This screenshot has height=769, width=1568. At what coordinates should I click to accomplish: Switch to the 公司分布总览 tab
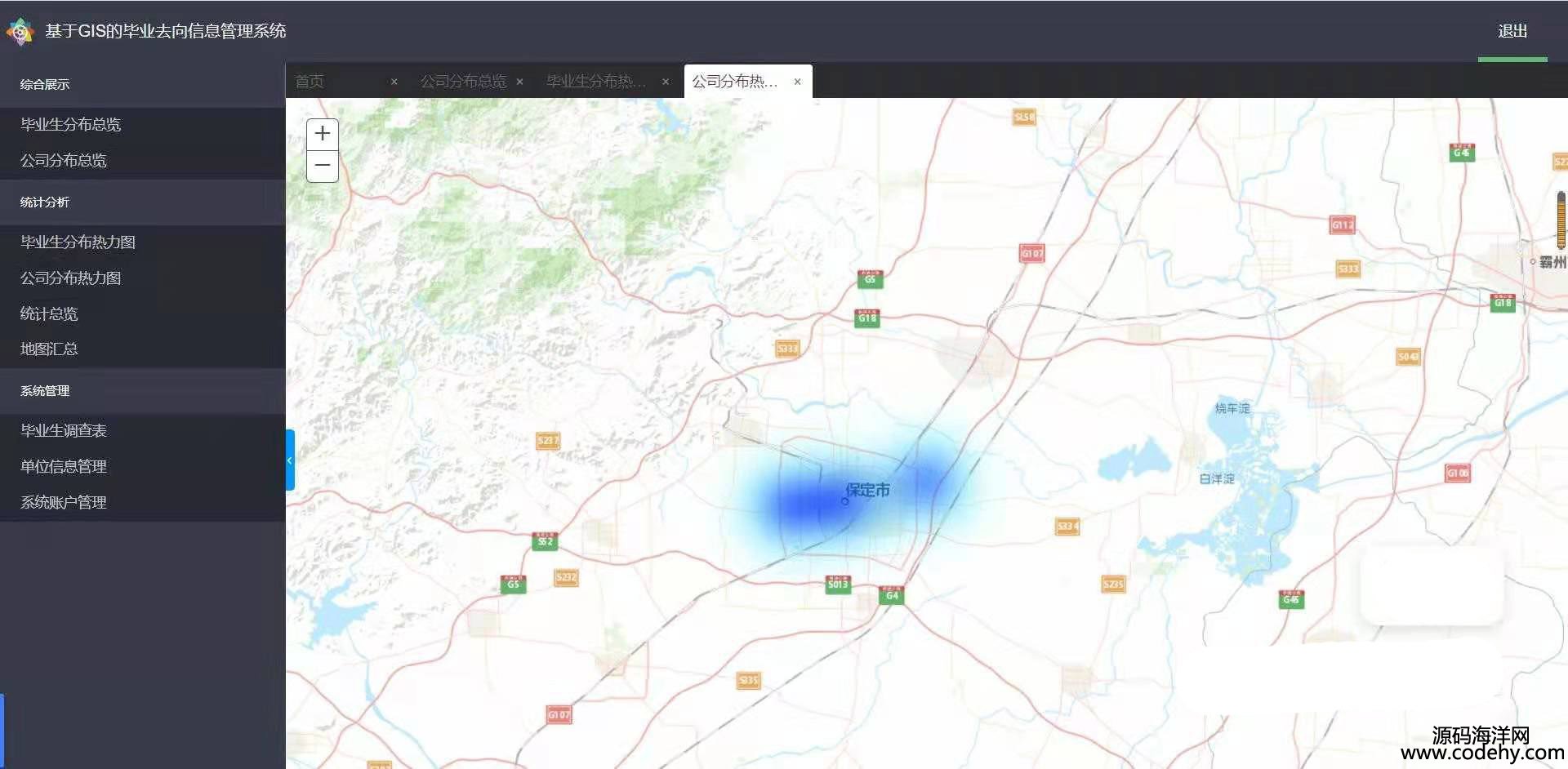463,82
